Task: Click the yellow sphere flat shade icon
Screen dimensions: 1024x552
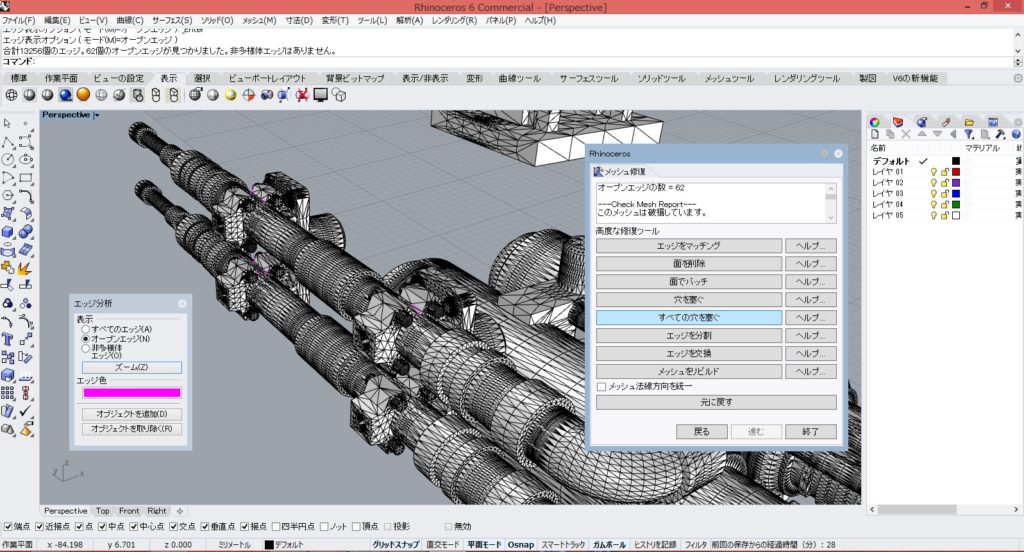Action: [231, 95]
